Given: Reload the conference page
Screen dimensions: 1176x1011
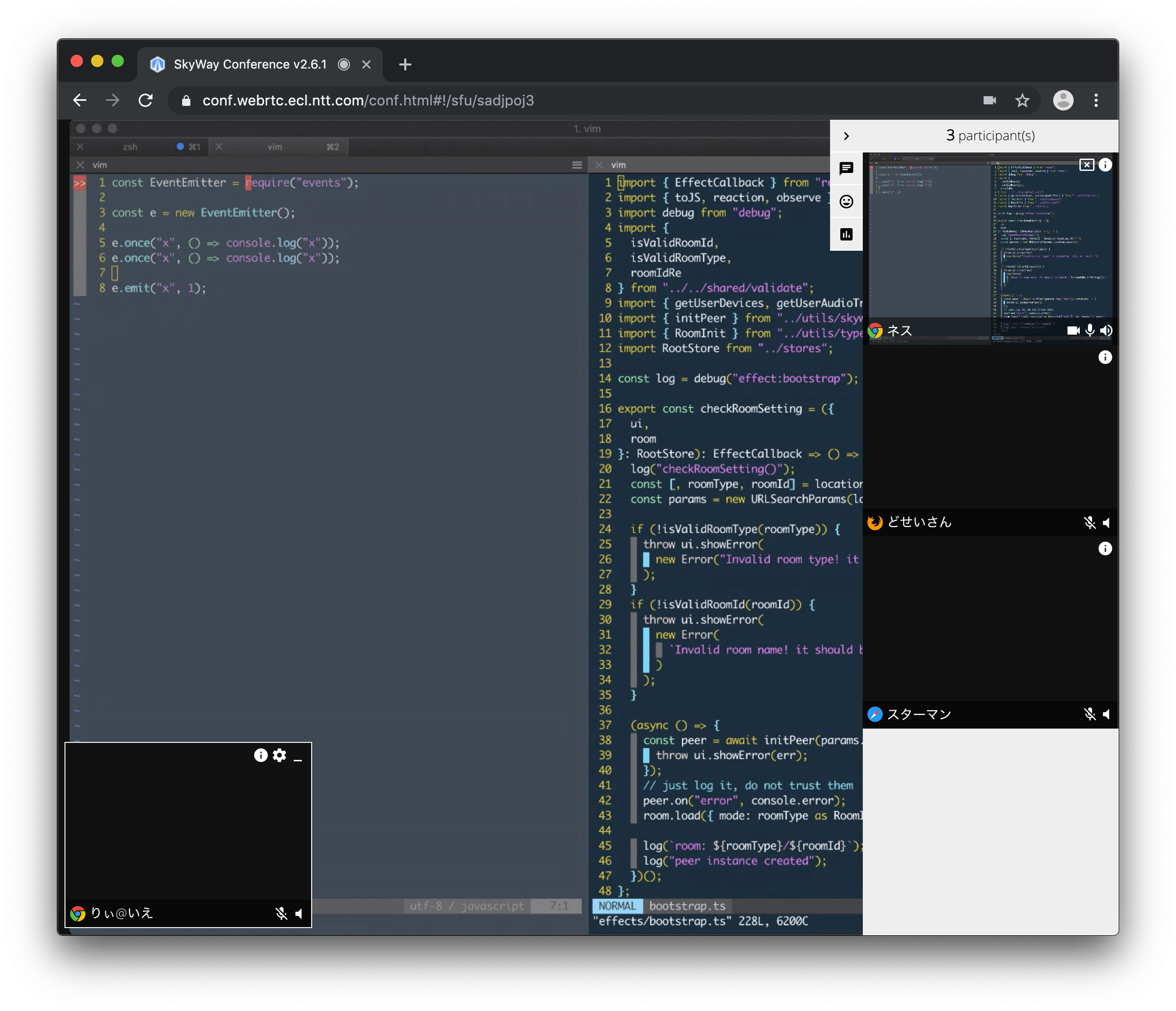Looking at the screenshot, I should pos(146,100).
